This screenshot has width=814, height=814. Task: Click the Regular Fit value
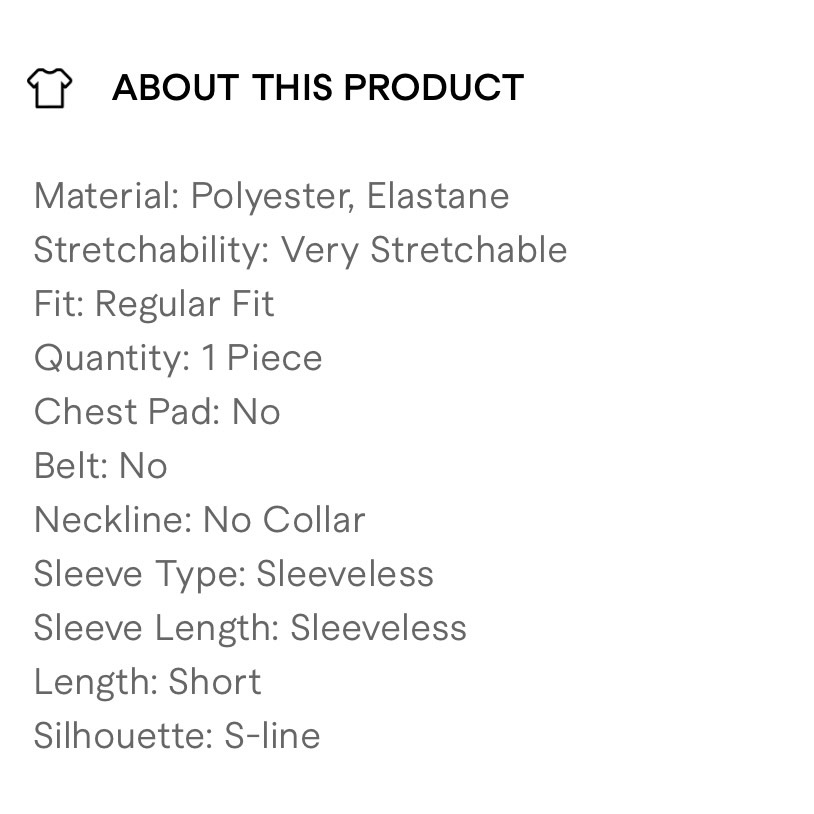click(x=184, y=304)
